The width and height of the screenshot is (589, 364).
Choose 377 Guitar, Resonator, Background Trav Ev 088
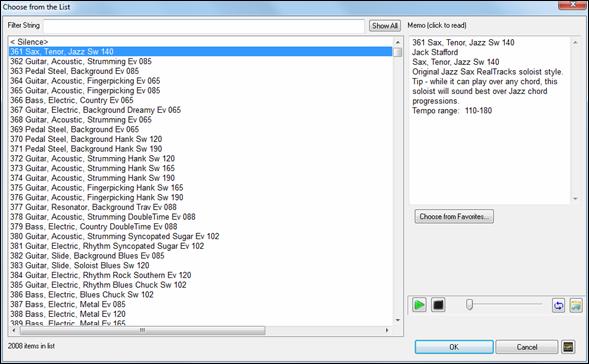click(201, 207)
